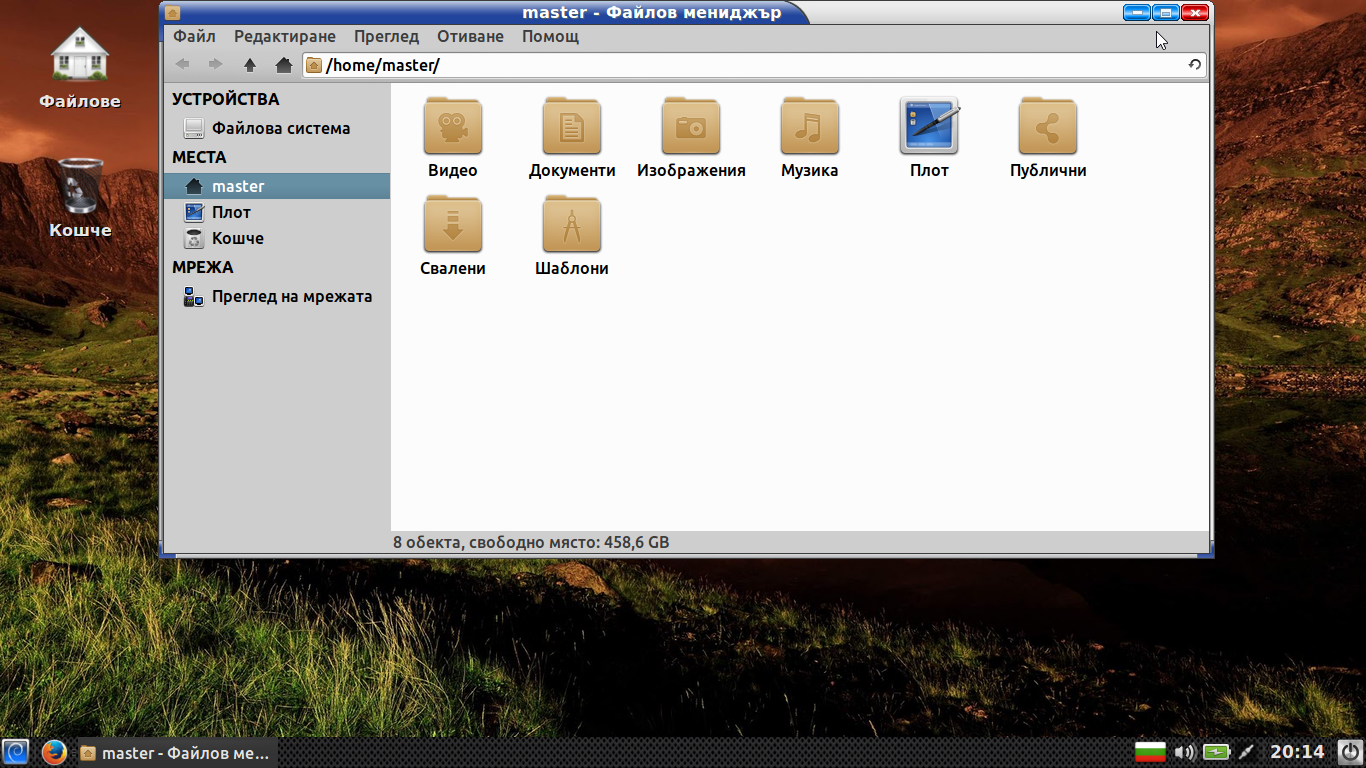1366x768 pixels.
Task: Open the Плот desktop folder icon
Action: click(x=929, y=138)
